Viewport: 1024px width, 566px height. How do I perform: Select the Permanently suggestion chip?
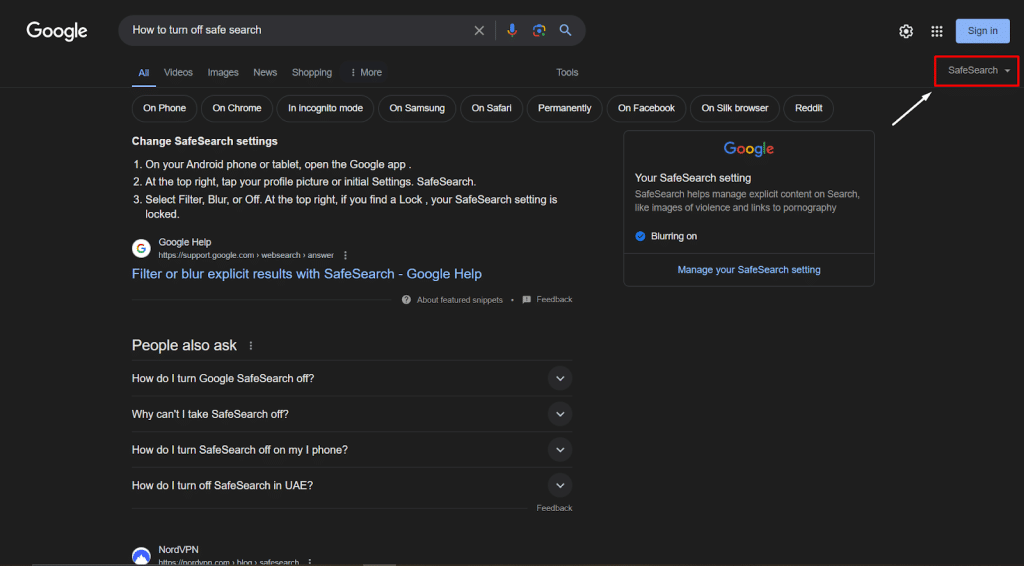(564, 108)
